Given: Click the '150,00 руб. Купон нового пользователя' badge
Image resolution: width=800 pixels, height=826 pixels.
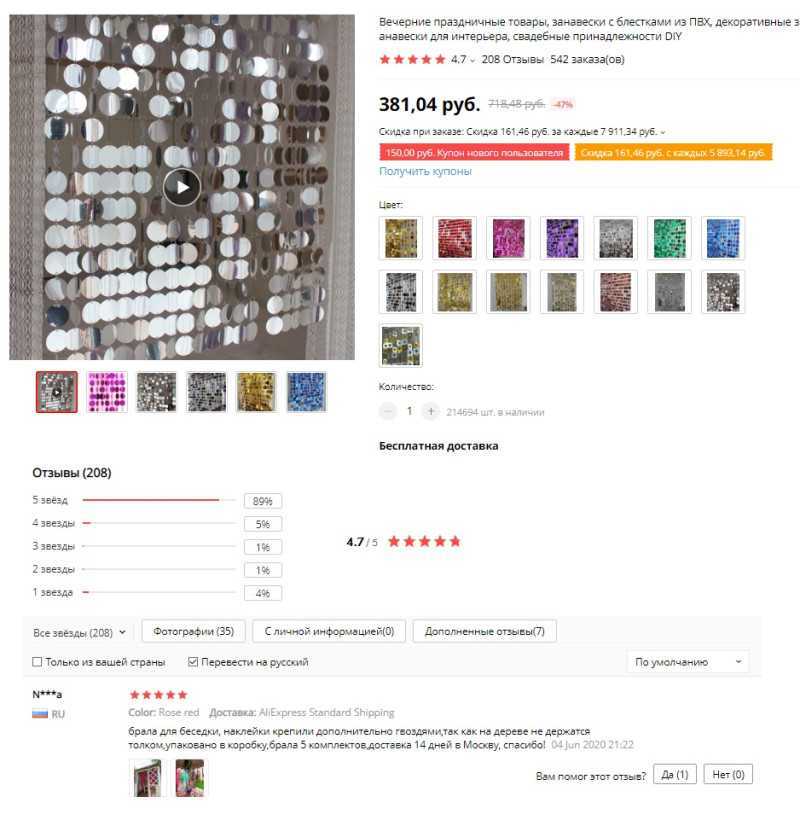Looking at the screenshot, I should point(474,153).
